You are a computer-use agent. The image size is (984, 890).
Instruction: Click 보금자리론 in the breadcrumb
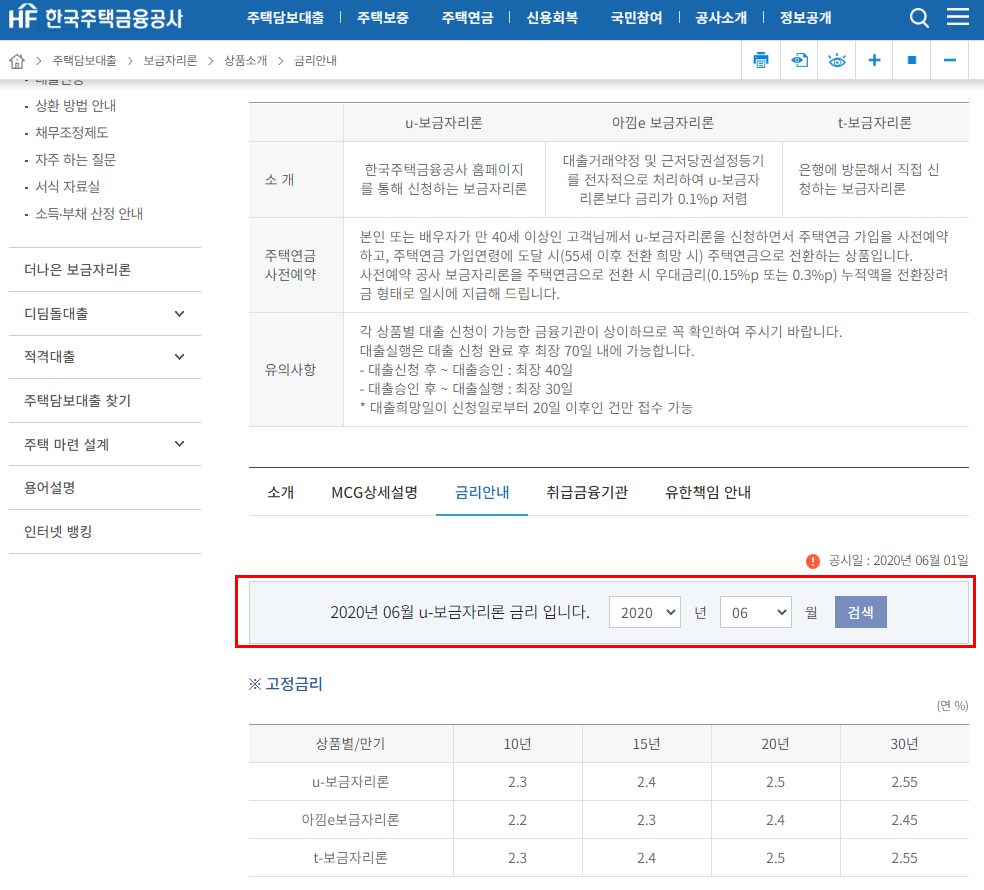click(x=170, y=61)
